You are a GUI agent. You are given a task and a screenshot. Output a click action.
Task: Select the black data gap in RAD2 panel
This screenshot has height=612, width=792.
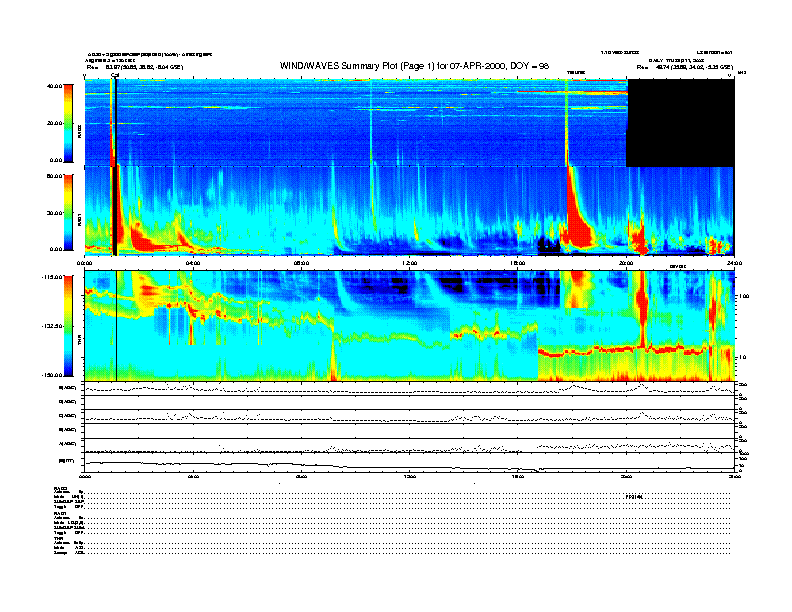pos(679,124)
